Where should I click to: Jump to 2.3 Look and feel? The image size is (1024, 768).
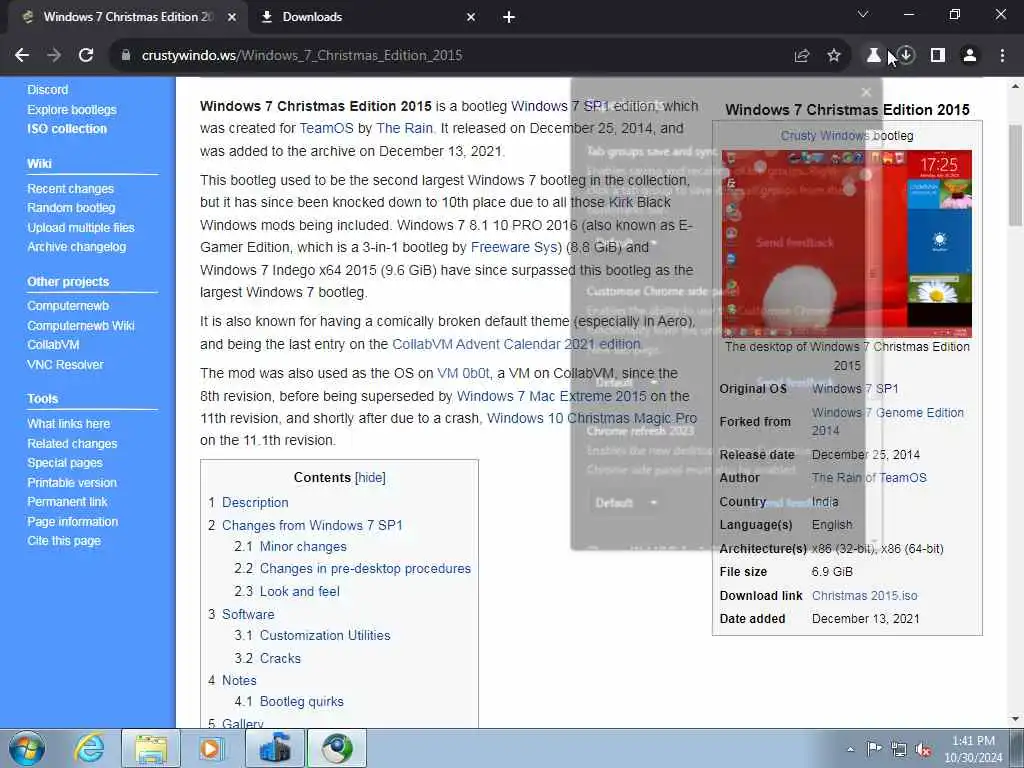pyautogui.click(x=300, y=591)
